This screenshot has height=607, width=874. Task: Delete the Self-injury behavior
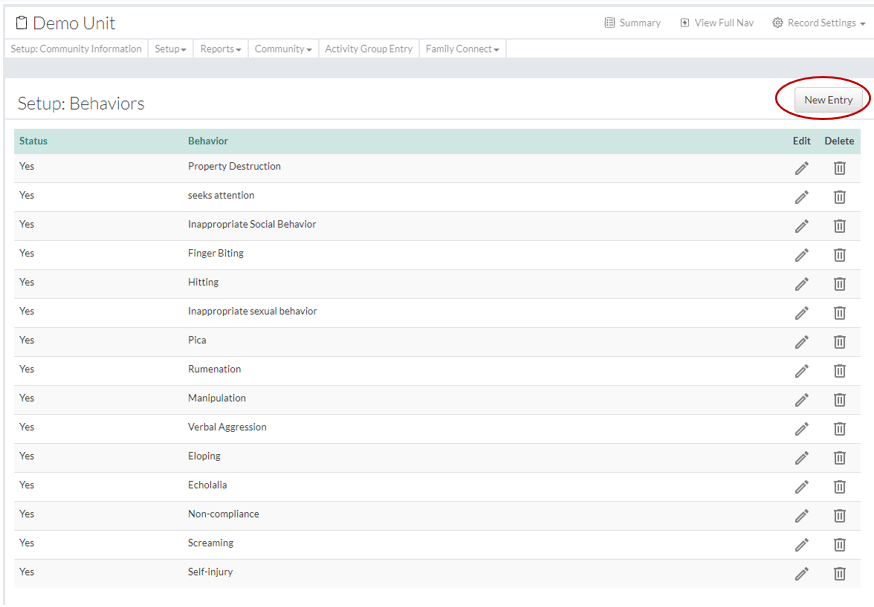pyautogui.click(x=840, y=574)
